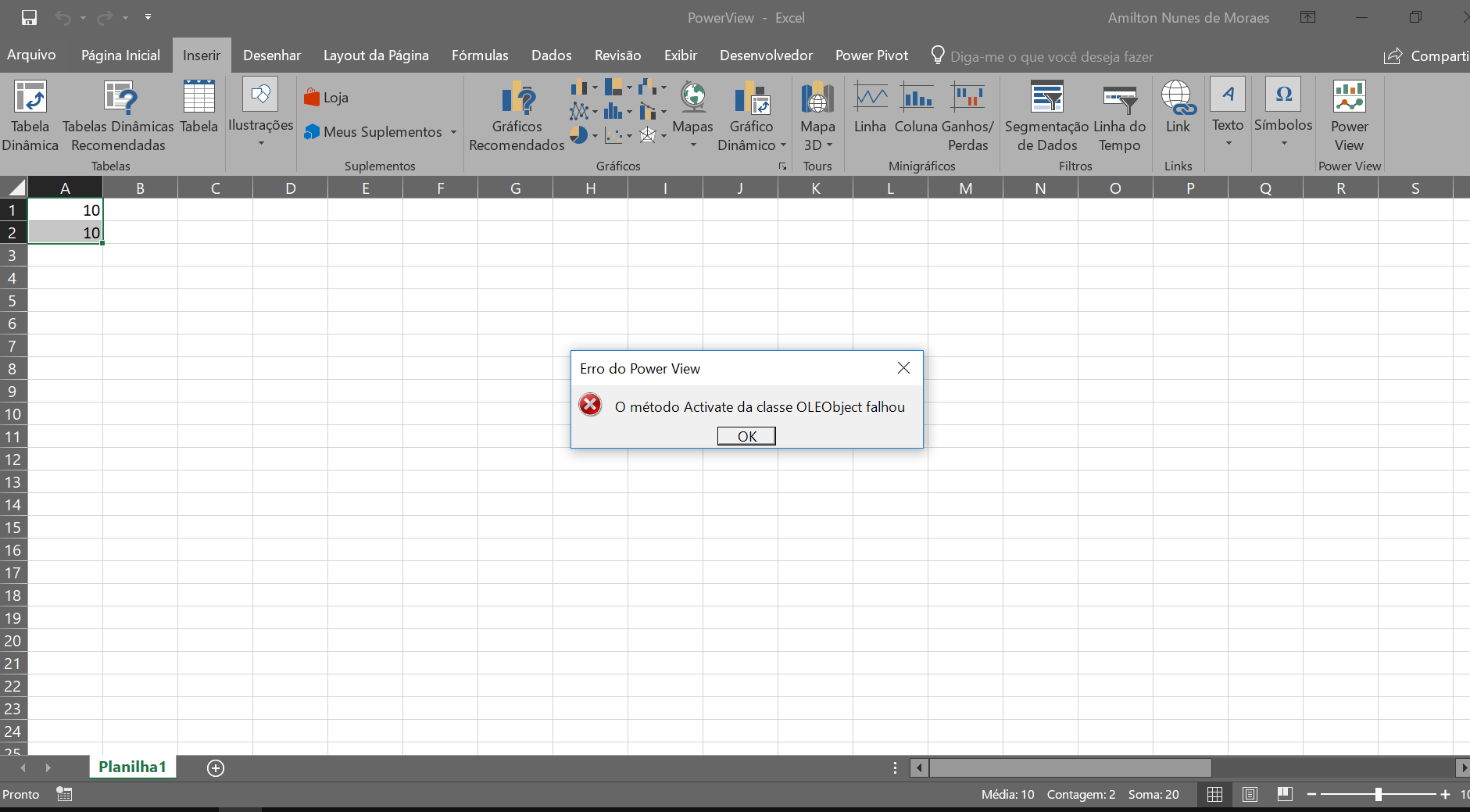Switch to Page Break Preview view
Screen dimensions: 1470x812
click(x=1285, y=794)
